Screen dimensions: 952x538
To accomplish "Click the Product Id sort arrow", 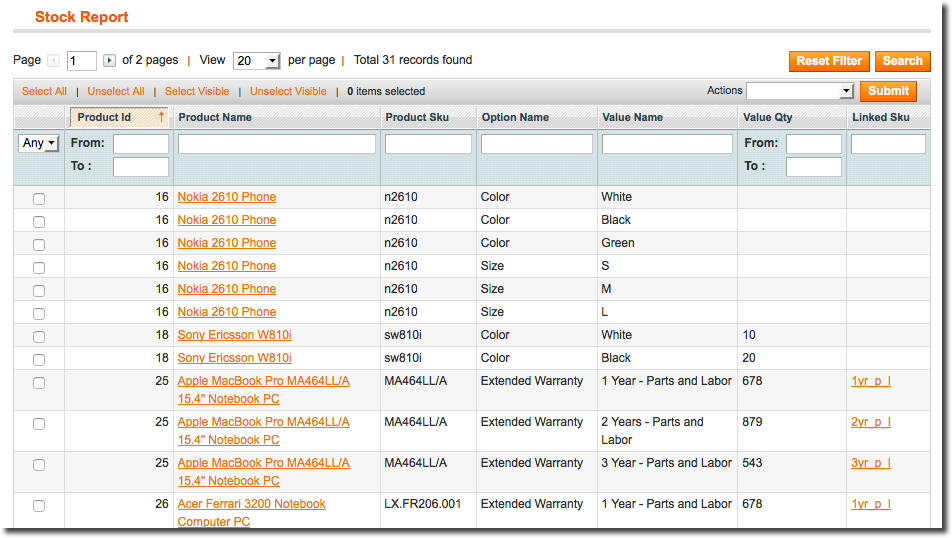I will [x=162, y=117].
